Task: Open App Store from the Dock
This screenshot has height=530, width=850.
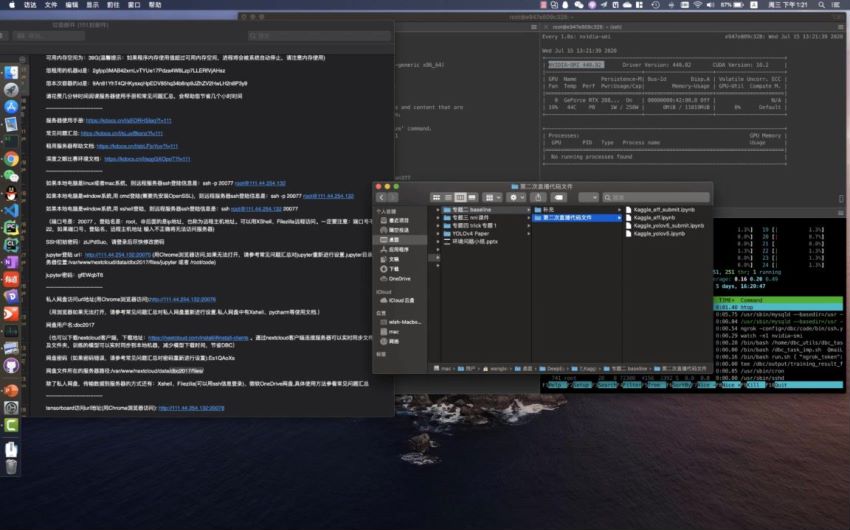Action: pos(11,107)
